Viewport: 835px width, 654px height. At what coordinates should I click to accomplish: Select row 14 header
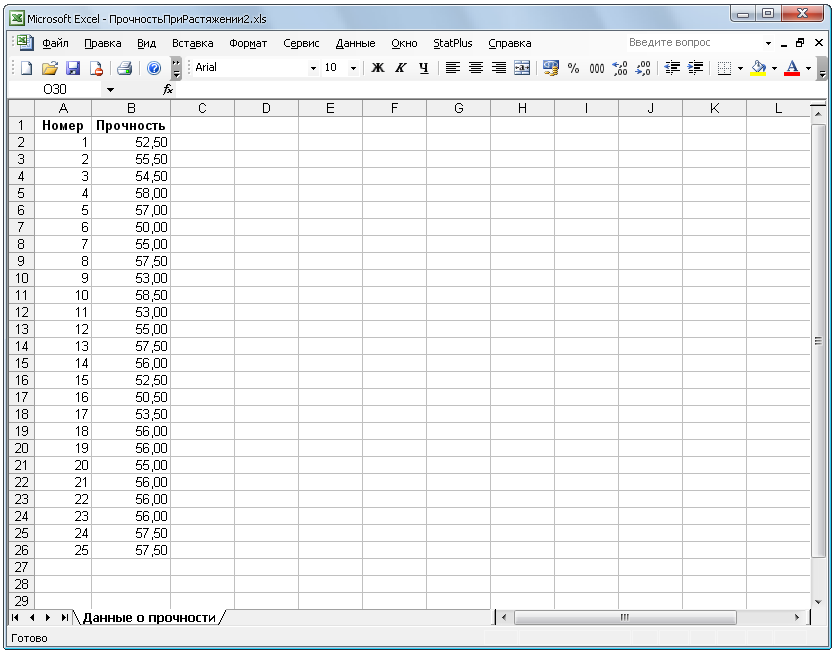[x=22, y=346]
